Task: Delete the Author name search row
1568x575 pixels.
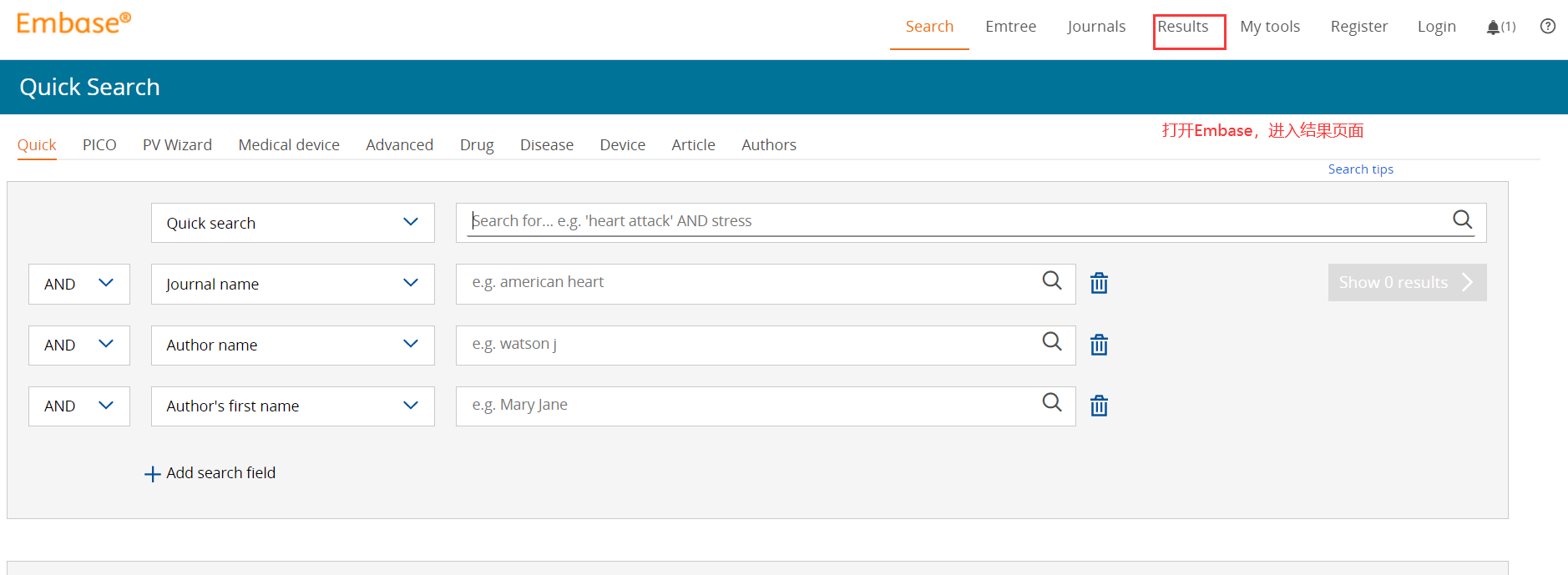Action: point(1099,345)
